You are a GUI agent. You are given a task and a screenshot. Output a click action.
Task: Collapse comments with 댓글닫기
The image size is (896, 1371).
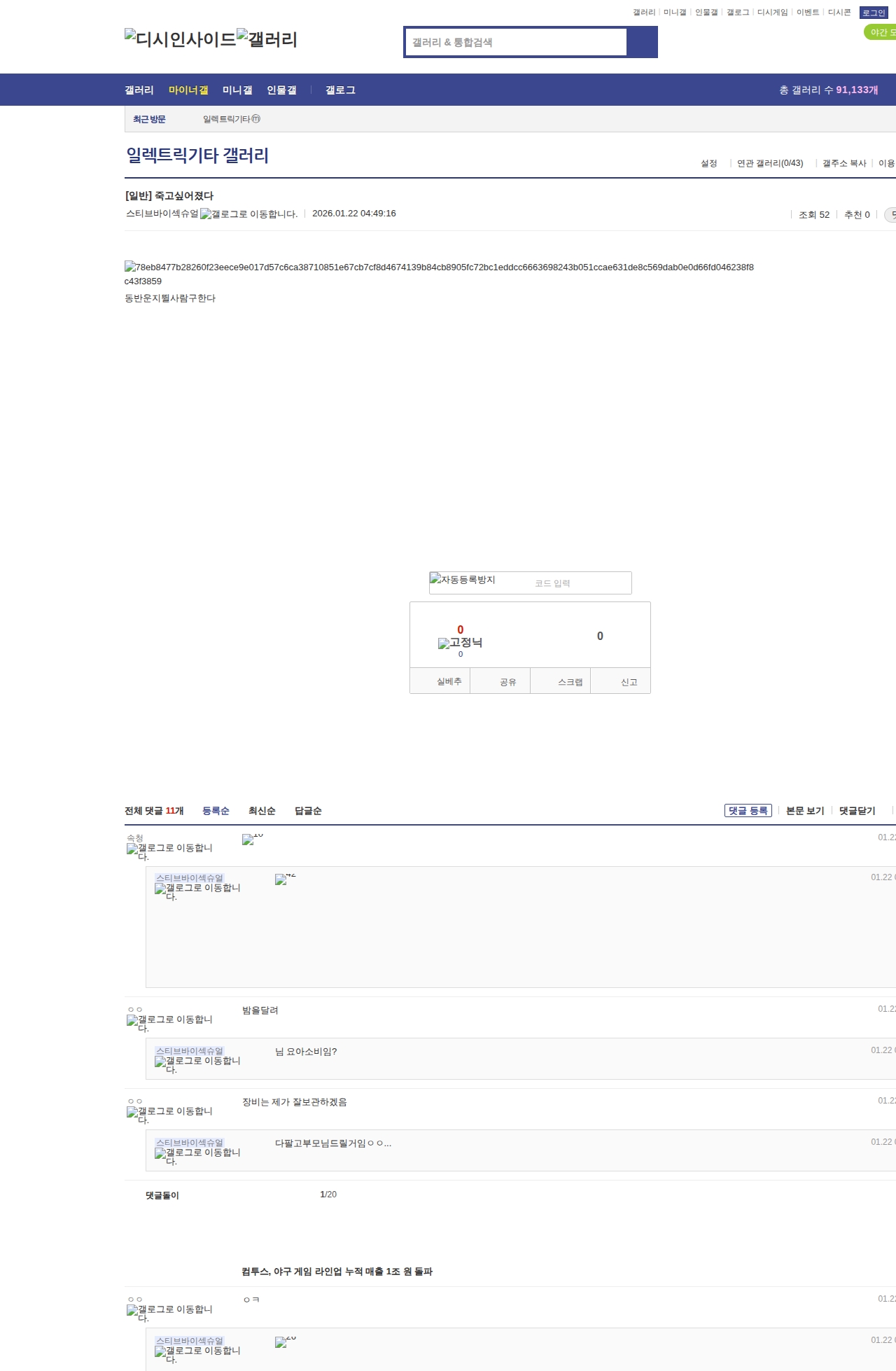coord(857,811)
